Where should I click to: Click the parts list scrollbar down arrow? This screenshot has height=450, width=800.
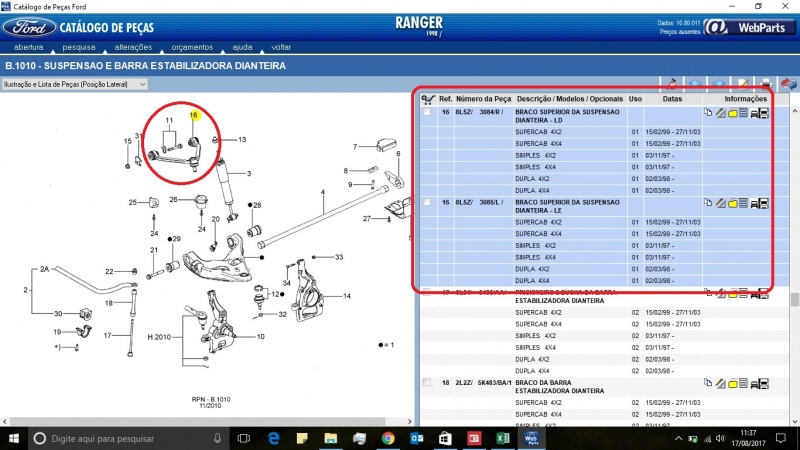pyautogui.click(x=794, y=421)
